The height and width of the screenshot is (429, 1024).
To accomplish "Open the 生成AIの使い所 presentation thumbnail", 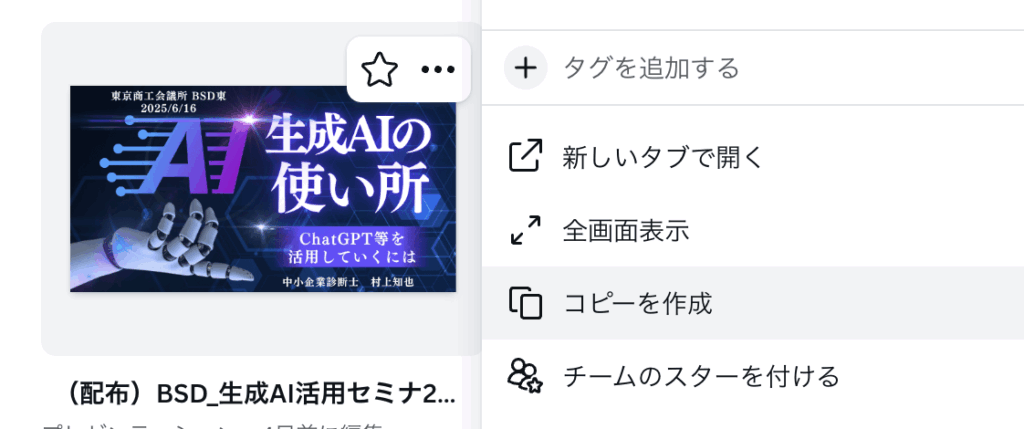I will 263,189.
